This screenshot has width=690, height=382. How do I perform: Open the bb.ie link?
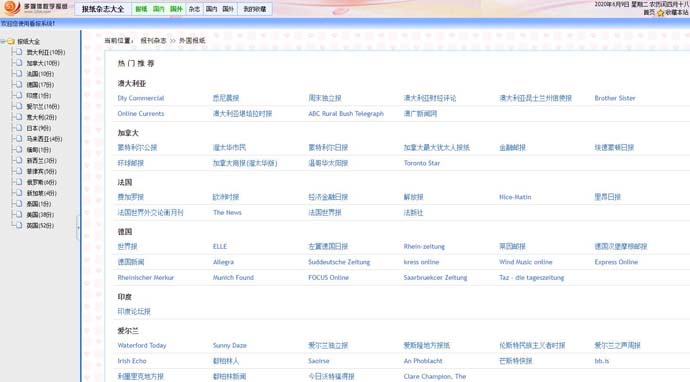602,361
